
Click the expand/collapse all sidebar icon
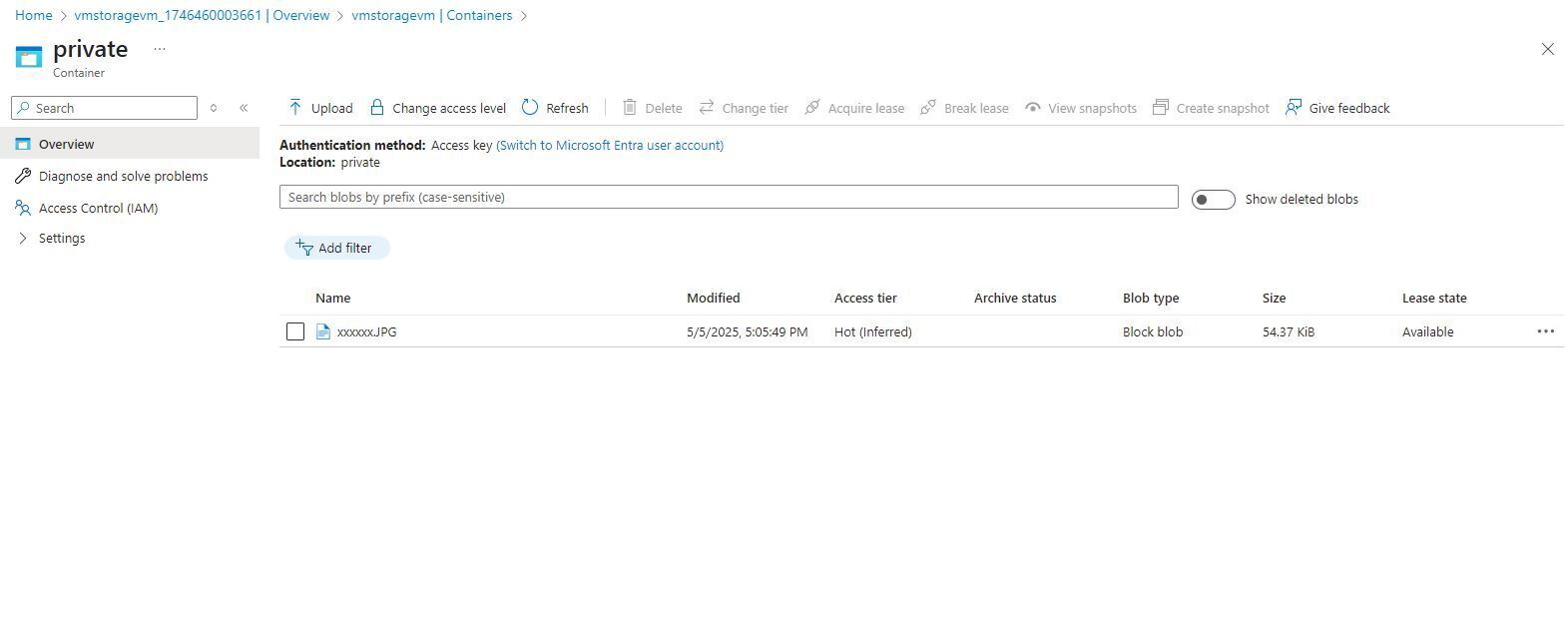[x=214, y=108]
